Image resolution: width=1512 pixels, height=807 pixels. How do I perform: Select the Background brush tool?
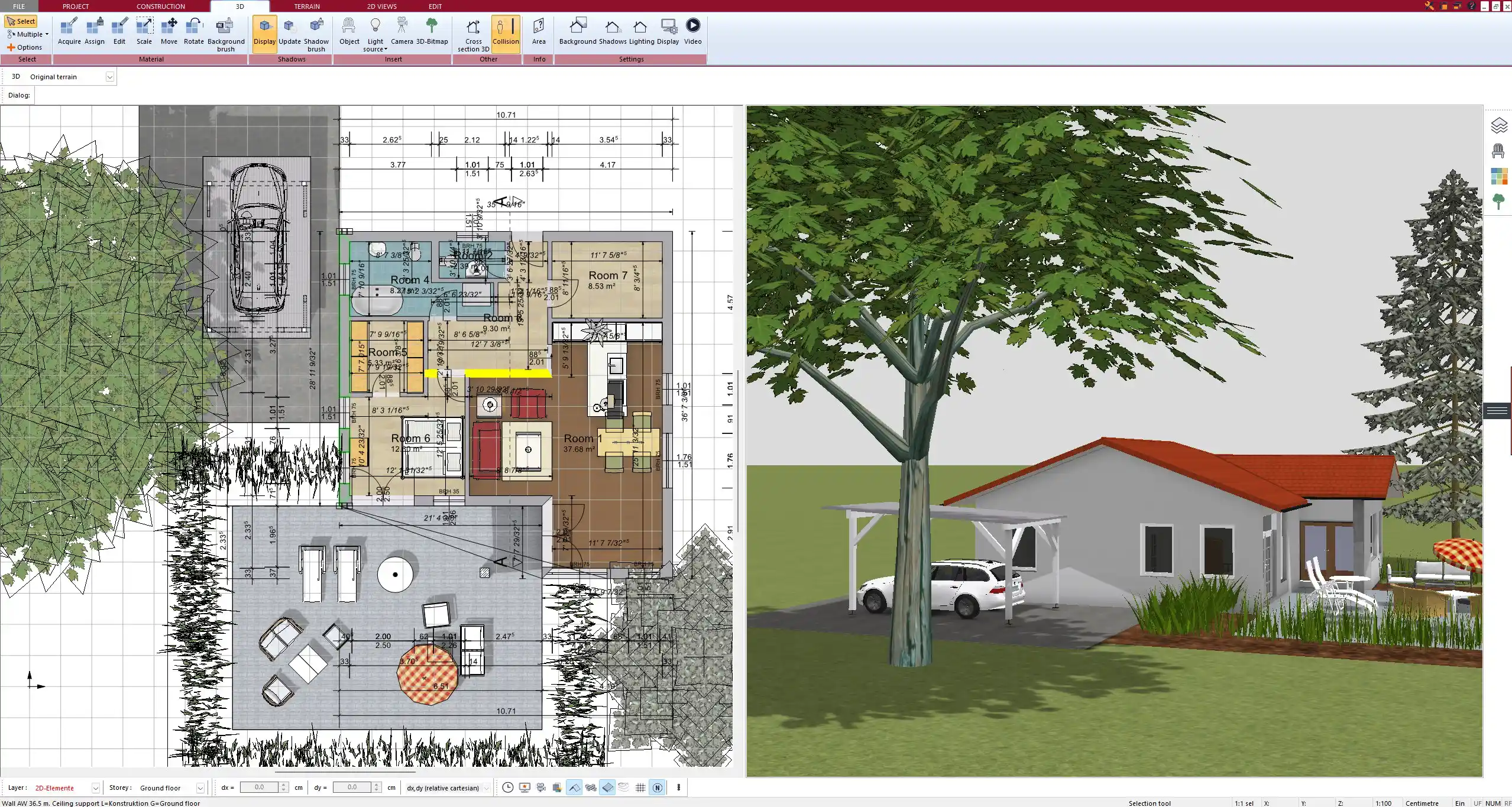click(226, 34)
